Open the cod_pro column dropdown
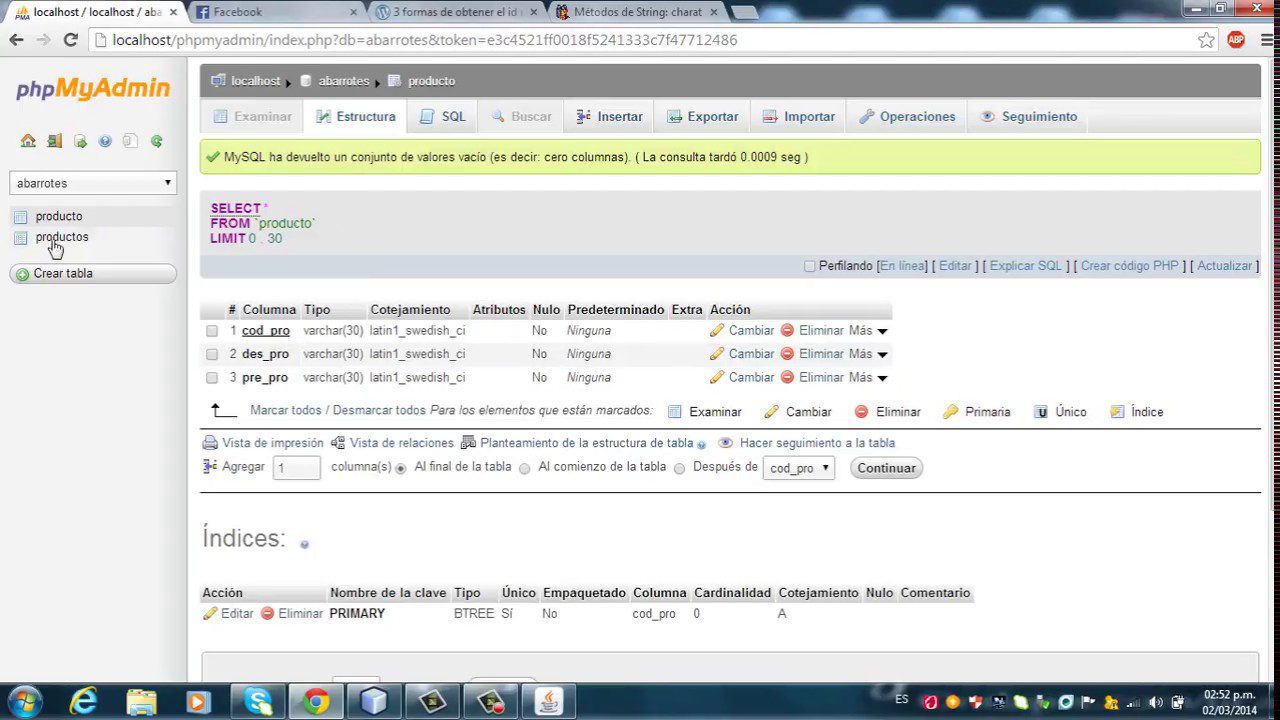 [x=798, y=467]
